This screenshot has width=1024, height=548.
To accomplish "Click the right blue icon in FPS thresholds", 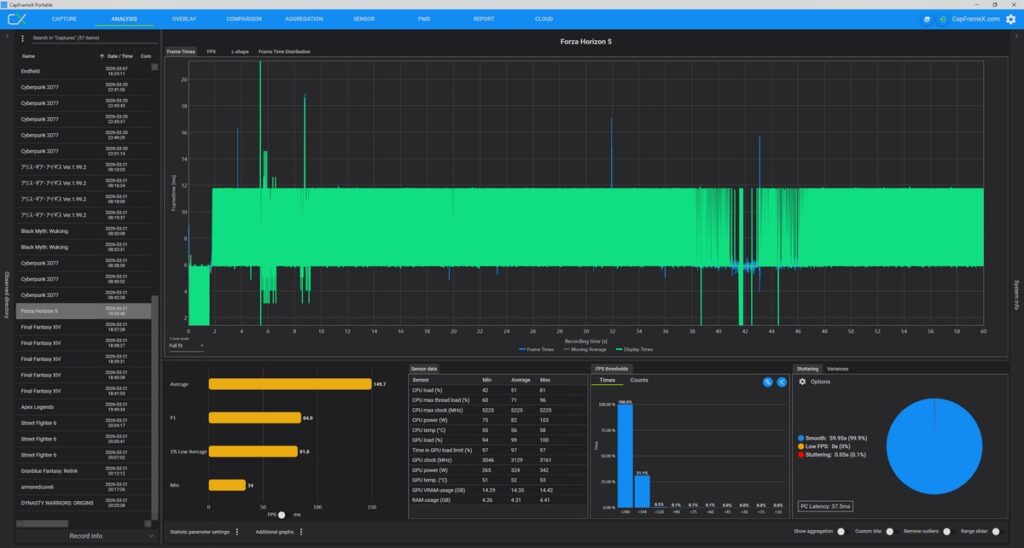I will point(780,381).
